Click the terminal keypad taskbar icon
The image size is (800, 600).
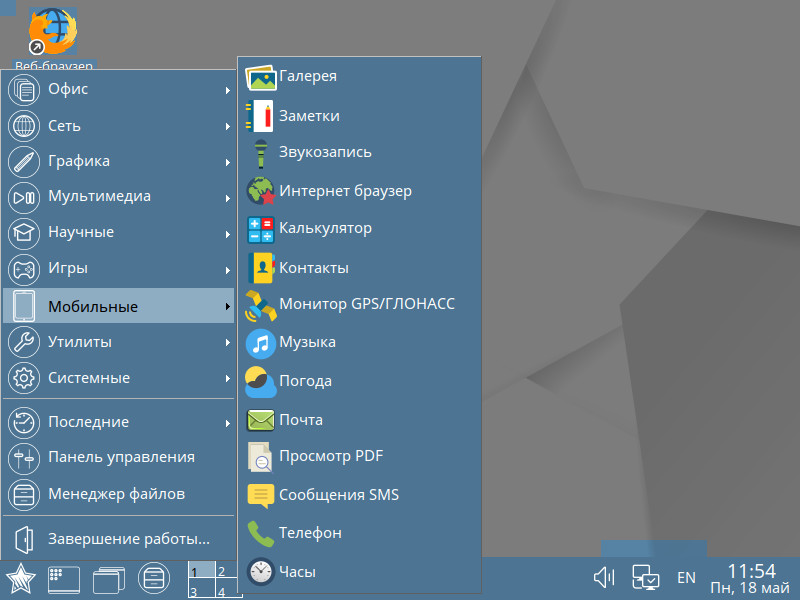(x=64, y=580)
